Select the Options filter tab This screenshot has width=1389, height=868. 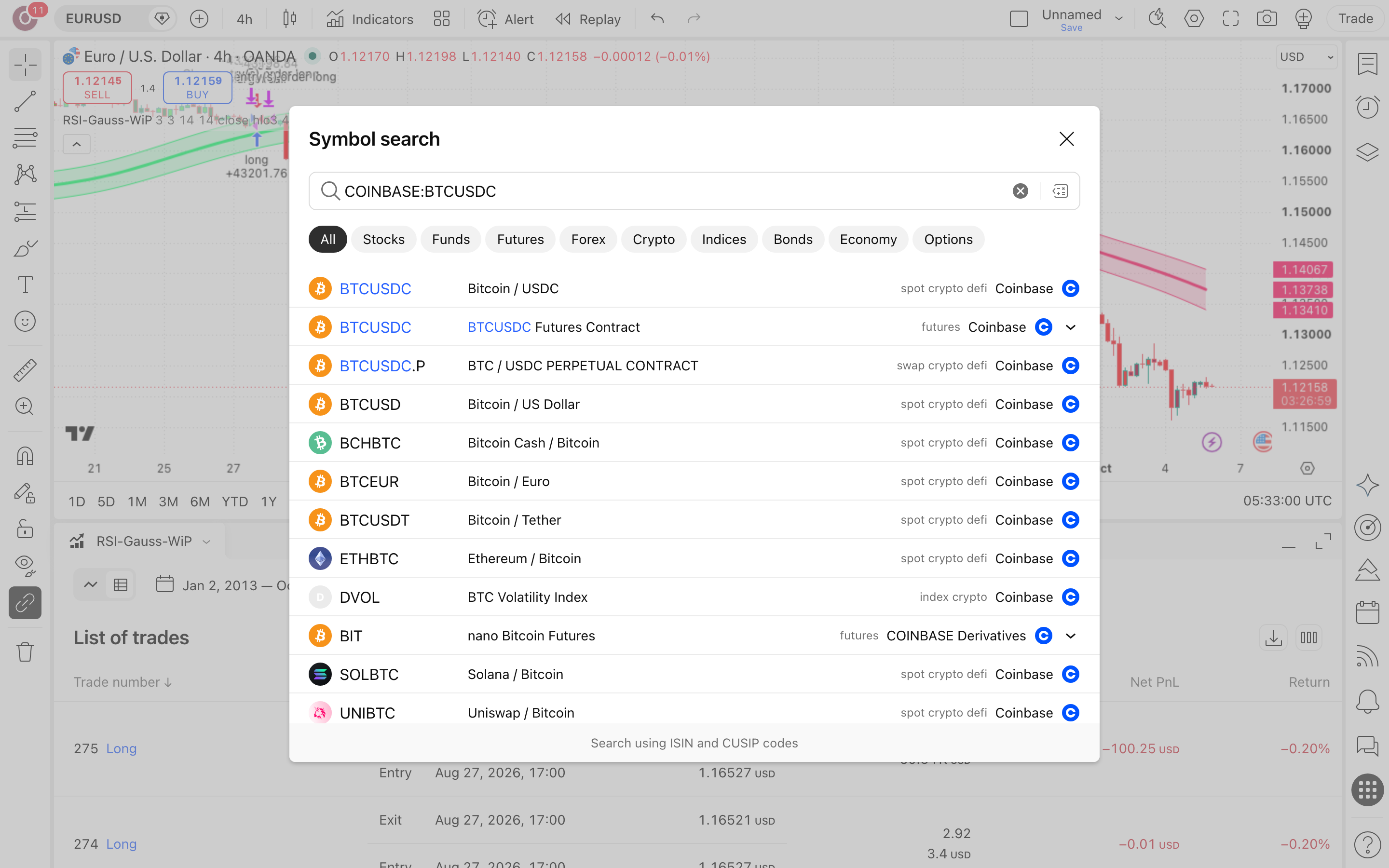[948, 239]
